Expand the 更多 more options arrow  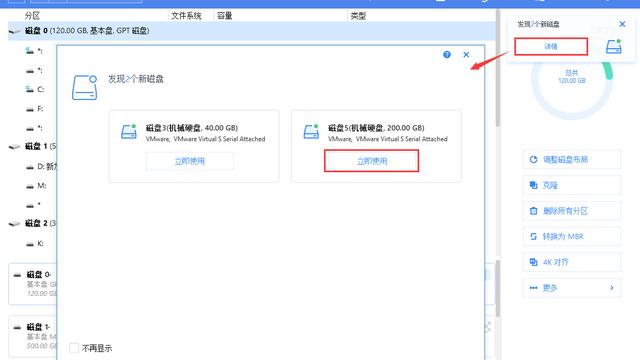(x=611, y=288)
